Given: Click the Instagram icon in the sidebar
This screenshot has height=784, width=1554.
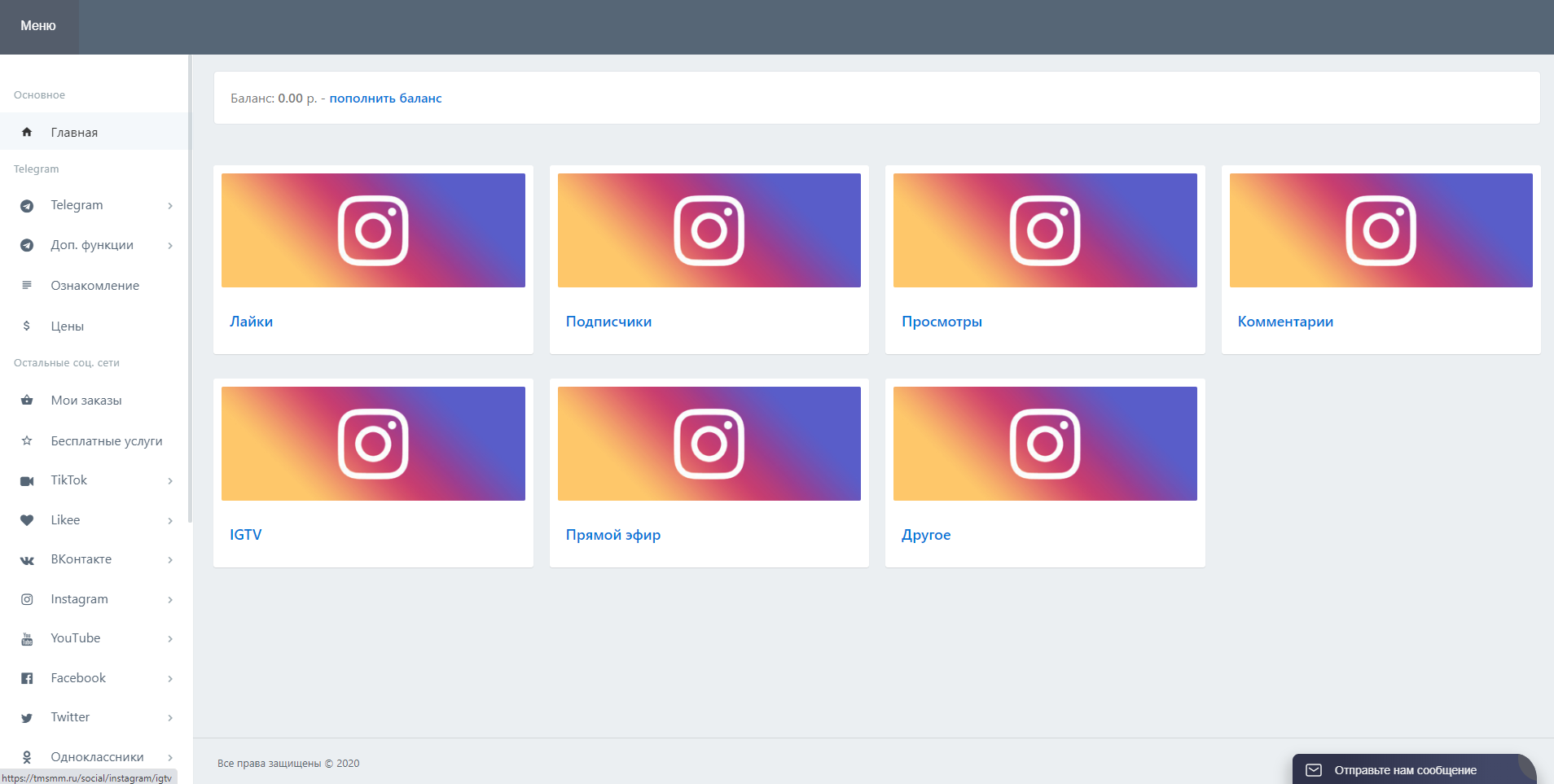Looking at the screenshot, I should 27,599.
